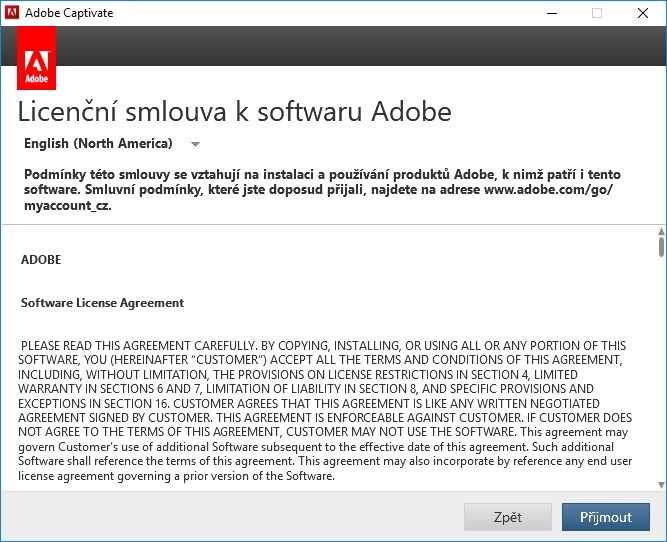
Task: Click the scrollbar down arrow
Action: [661, 485]
